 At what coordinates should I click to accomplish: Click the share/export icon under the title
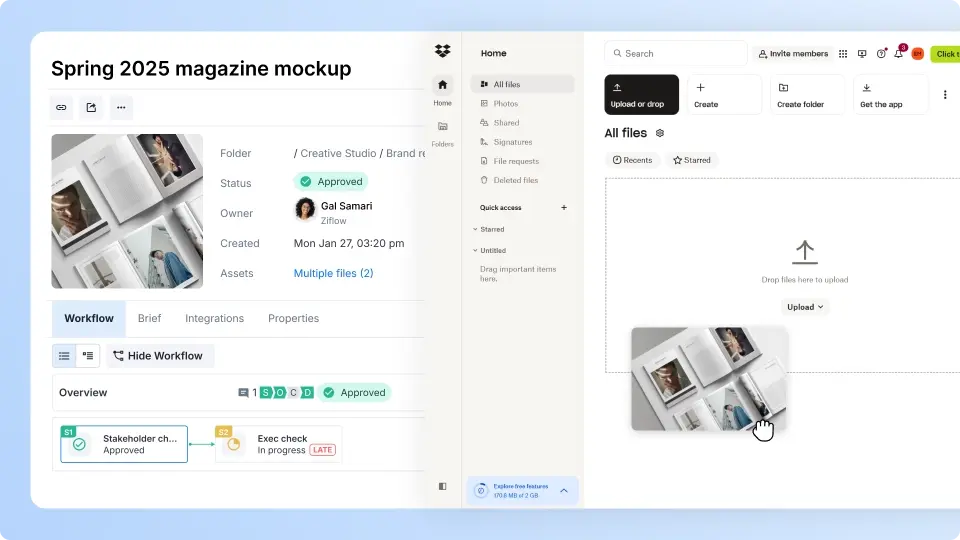coord(91,107)
